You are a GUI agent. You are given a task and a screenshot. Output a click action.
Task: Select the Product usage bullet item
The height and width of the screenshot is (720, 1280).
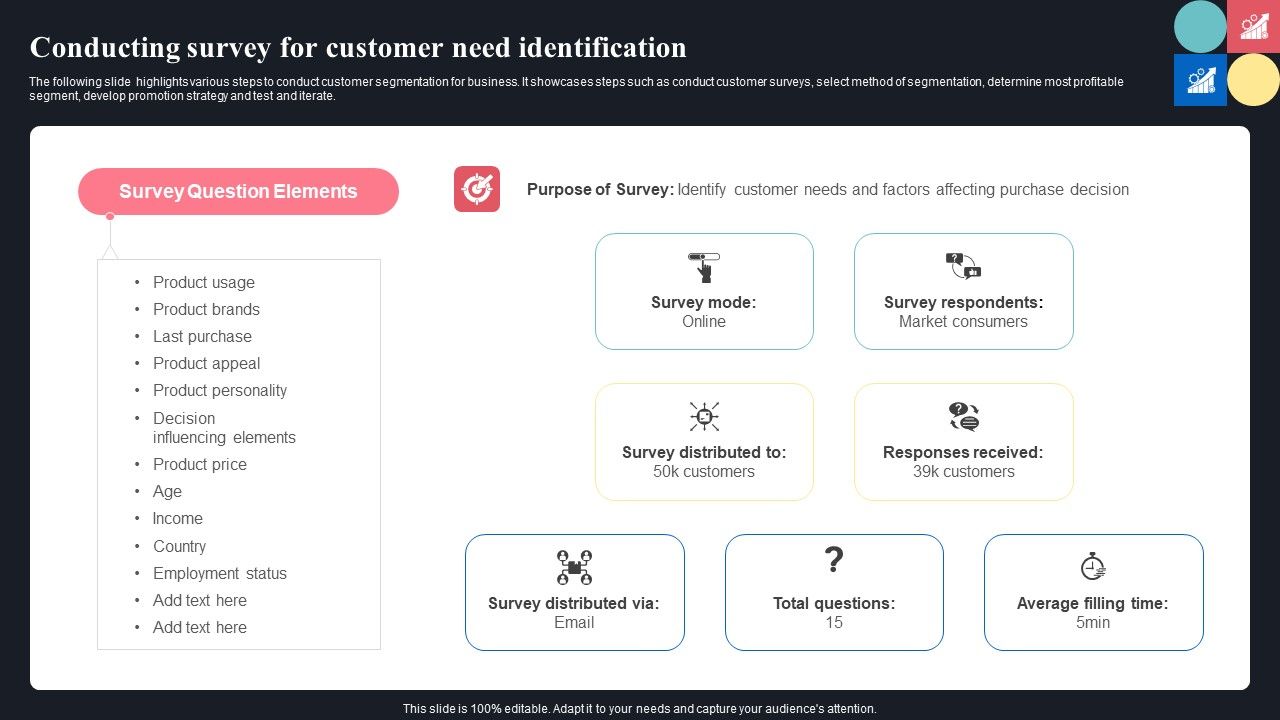[204, 282]
